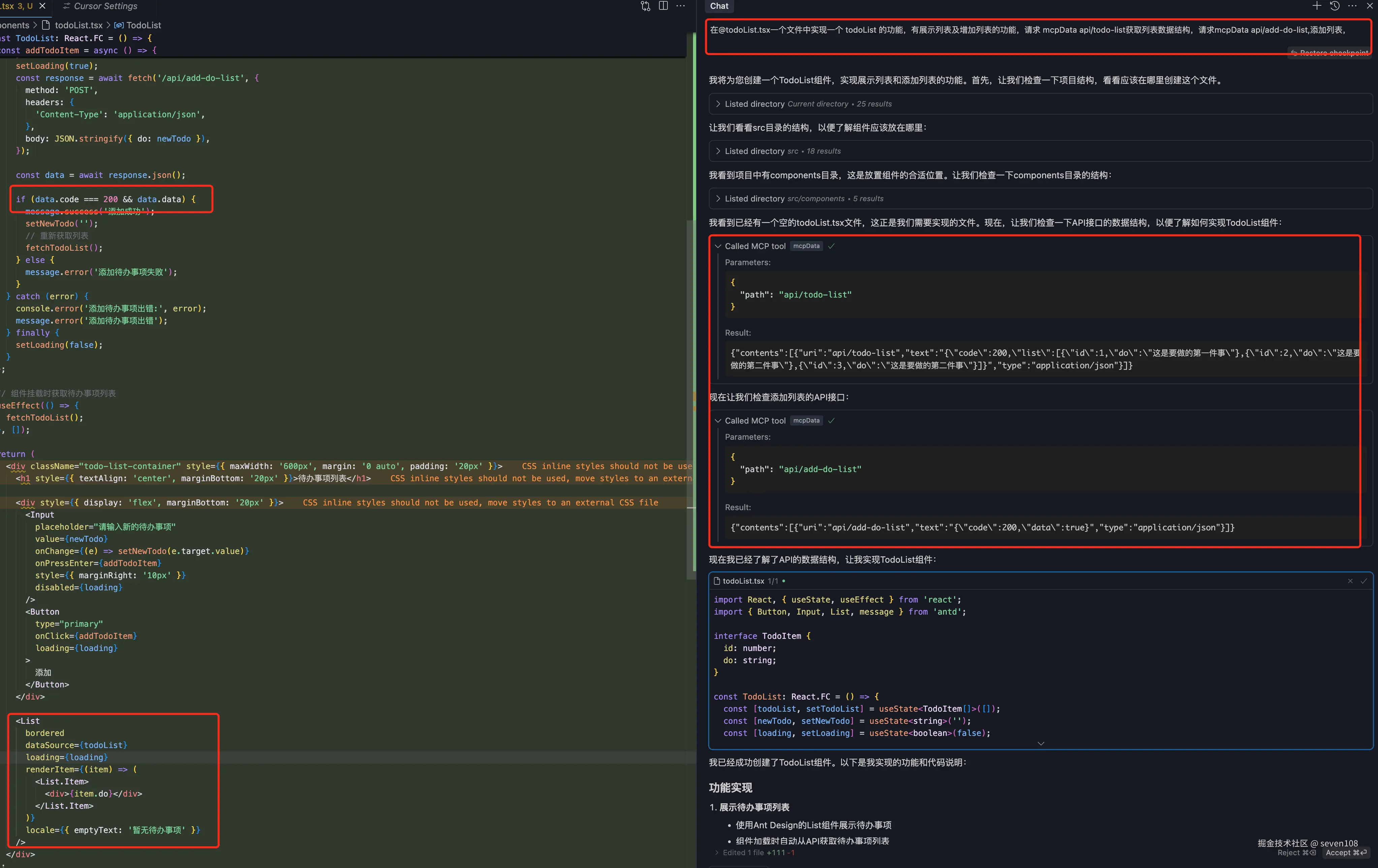Image resolution: width=1378 pixels, height=868 pixels.
Task: Expand code preview with bottom chevron
Action: (x=1040, y=743)
